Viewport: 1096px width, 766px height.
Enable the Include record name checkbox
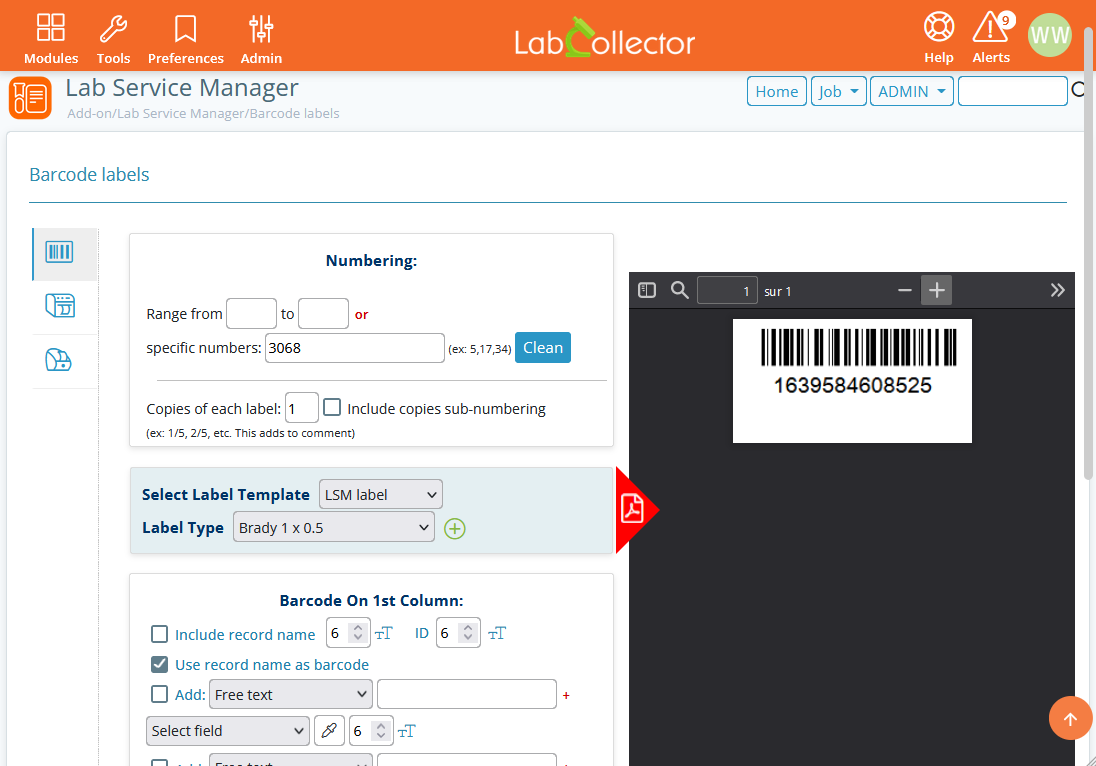pos(159,633)
